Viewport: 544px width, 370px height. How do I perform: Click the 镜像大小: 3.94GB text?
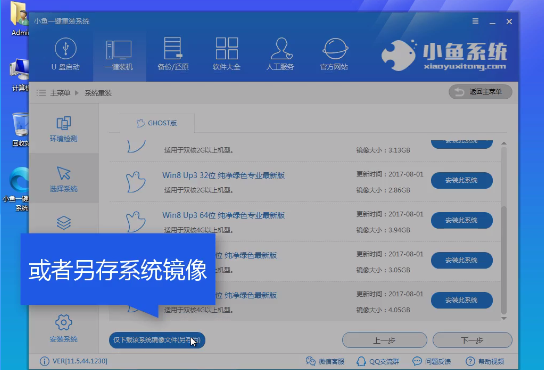click(383, 230)
